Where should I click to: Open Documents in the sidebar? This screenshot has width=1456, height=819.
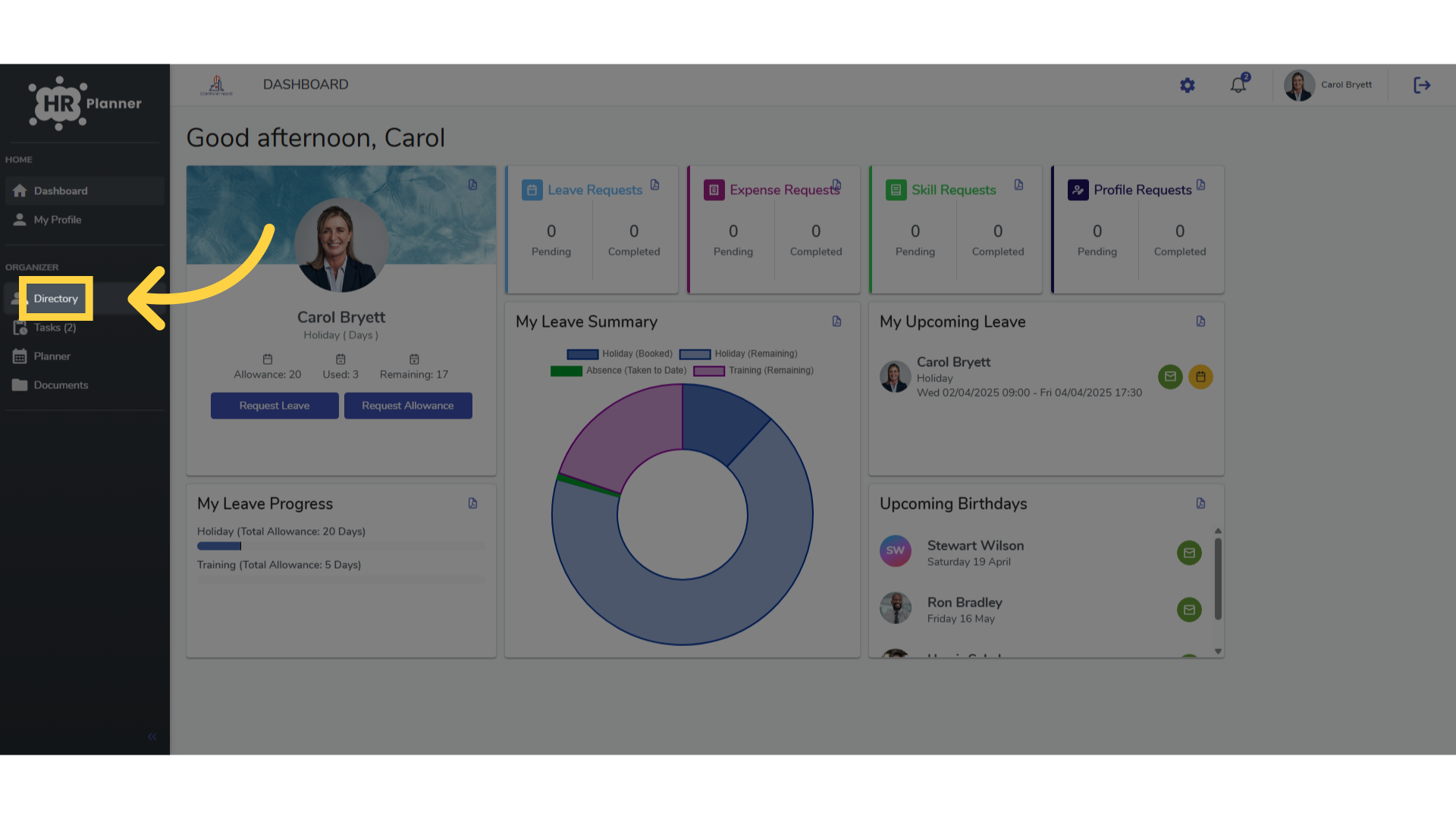pos(84,385)
